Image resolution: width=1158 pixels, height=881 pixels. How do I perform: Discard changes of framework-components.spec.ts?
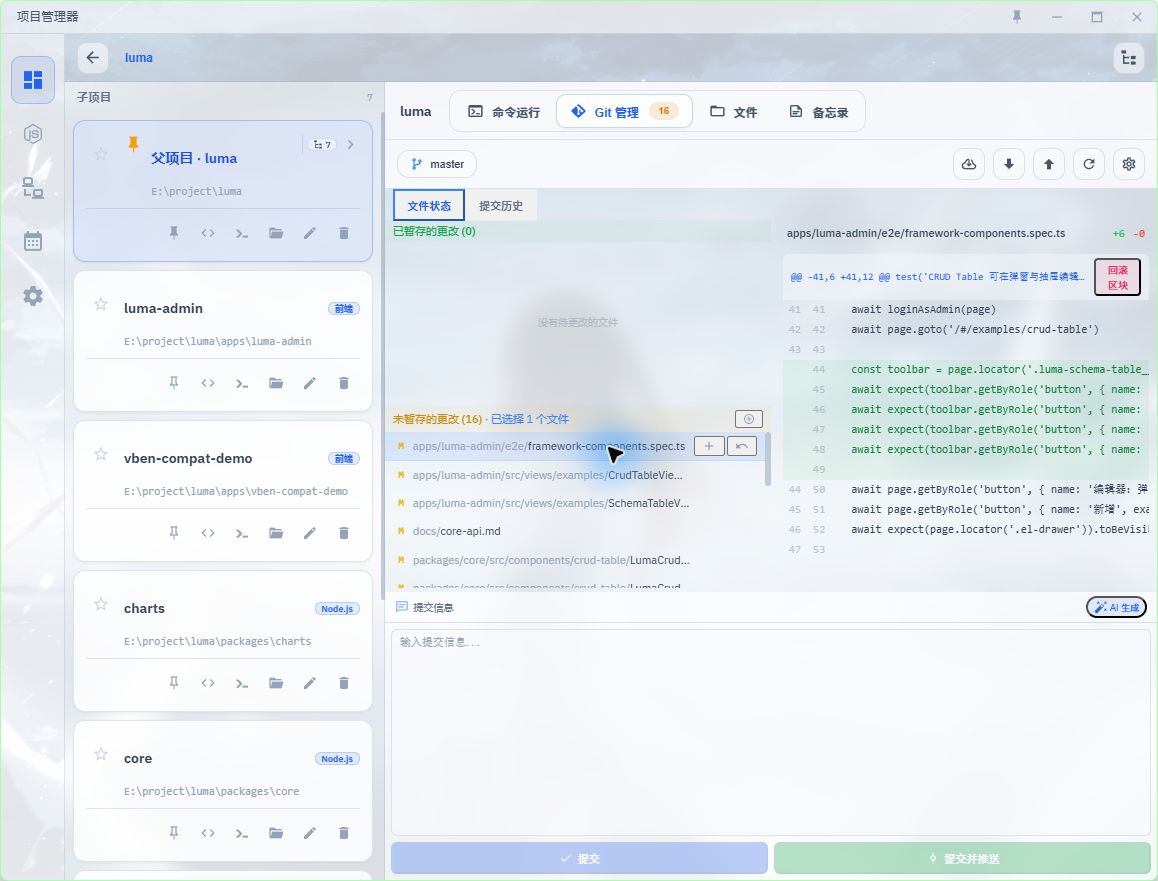[x=741, y=446]
